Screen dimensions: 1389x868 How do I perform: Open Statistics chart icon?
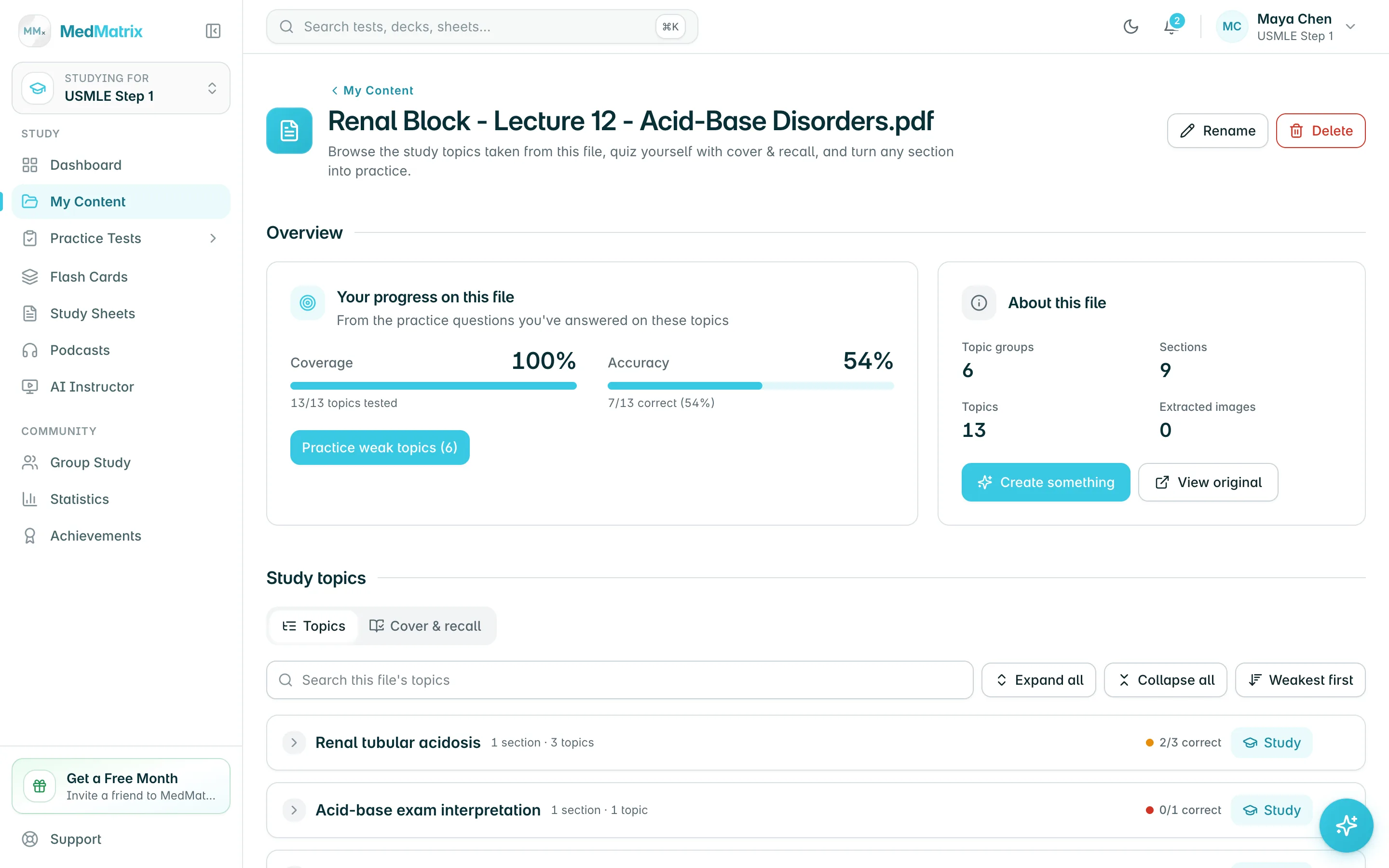coord(30,499)
